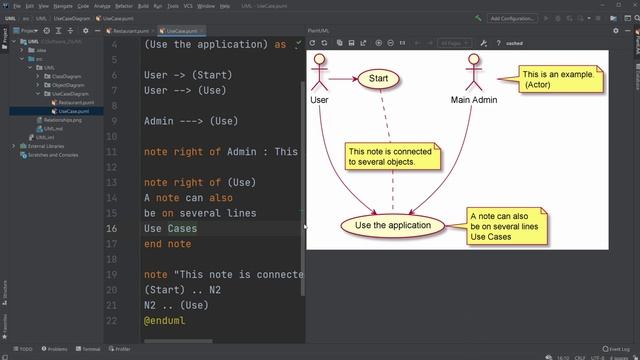Image resolution: width=640 pixels, height=360 pixels.
Task: Open the Project view dropdown
Action: (26, 31)
